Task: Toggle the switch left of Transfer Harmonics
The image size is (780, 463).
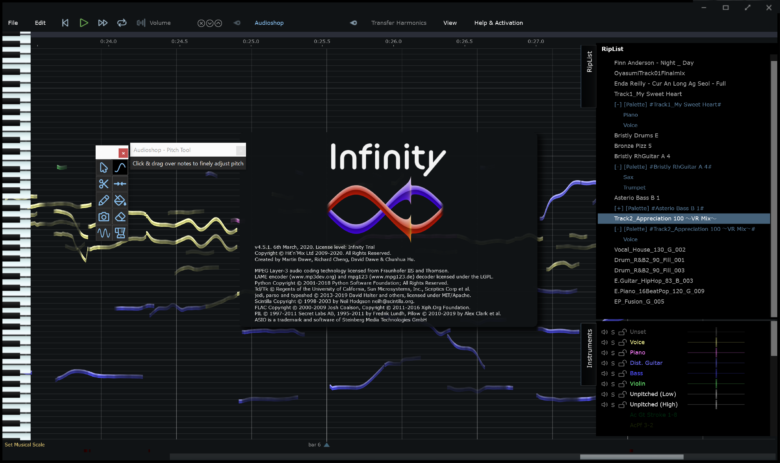Action: [353, 23]
